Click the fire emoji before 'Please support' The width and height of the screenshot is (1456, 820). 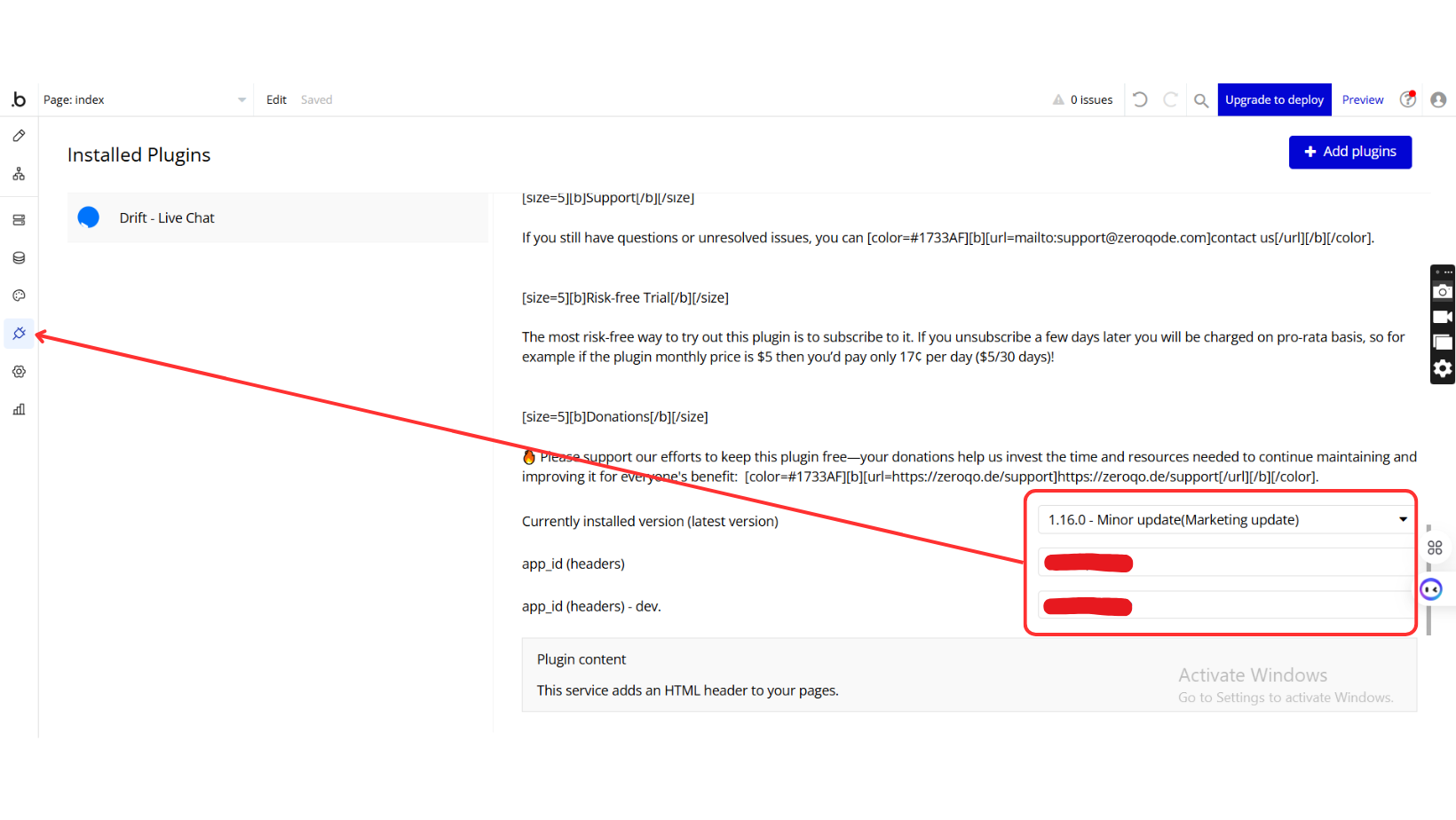529,457
